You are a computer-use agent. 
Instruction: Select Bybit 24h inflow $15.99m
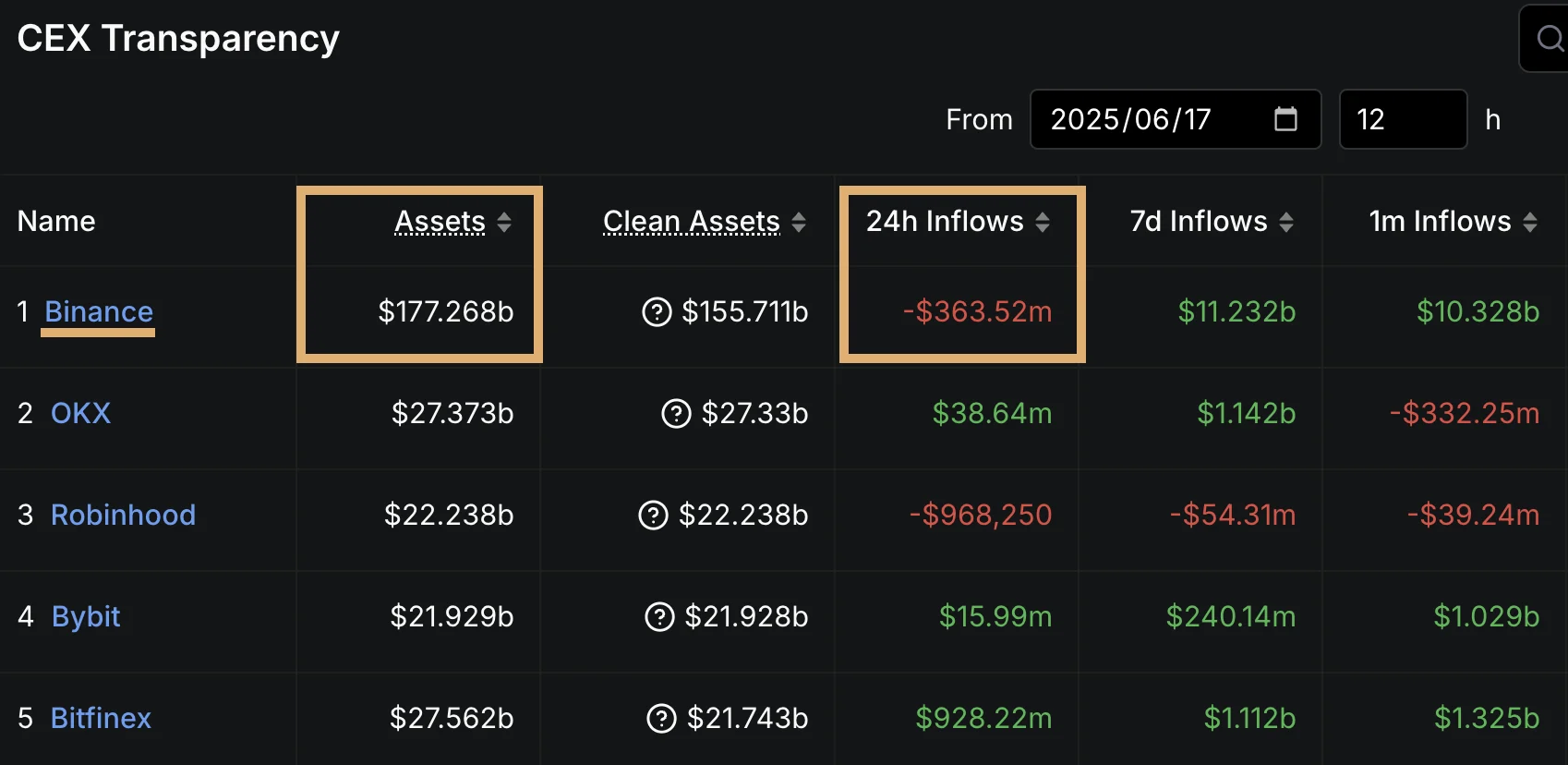[995, 616]
